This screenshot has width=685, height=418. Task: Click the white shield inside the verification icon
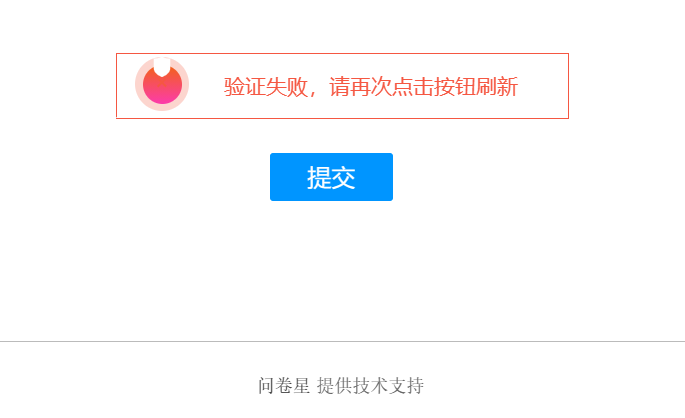coord(162,67)
